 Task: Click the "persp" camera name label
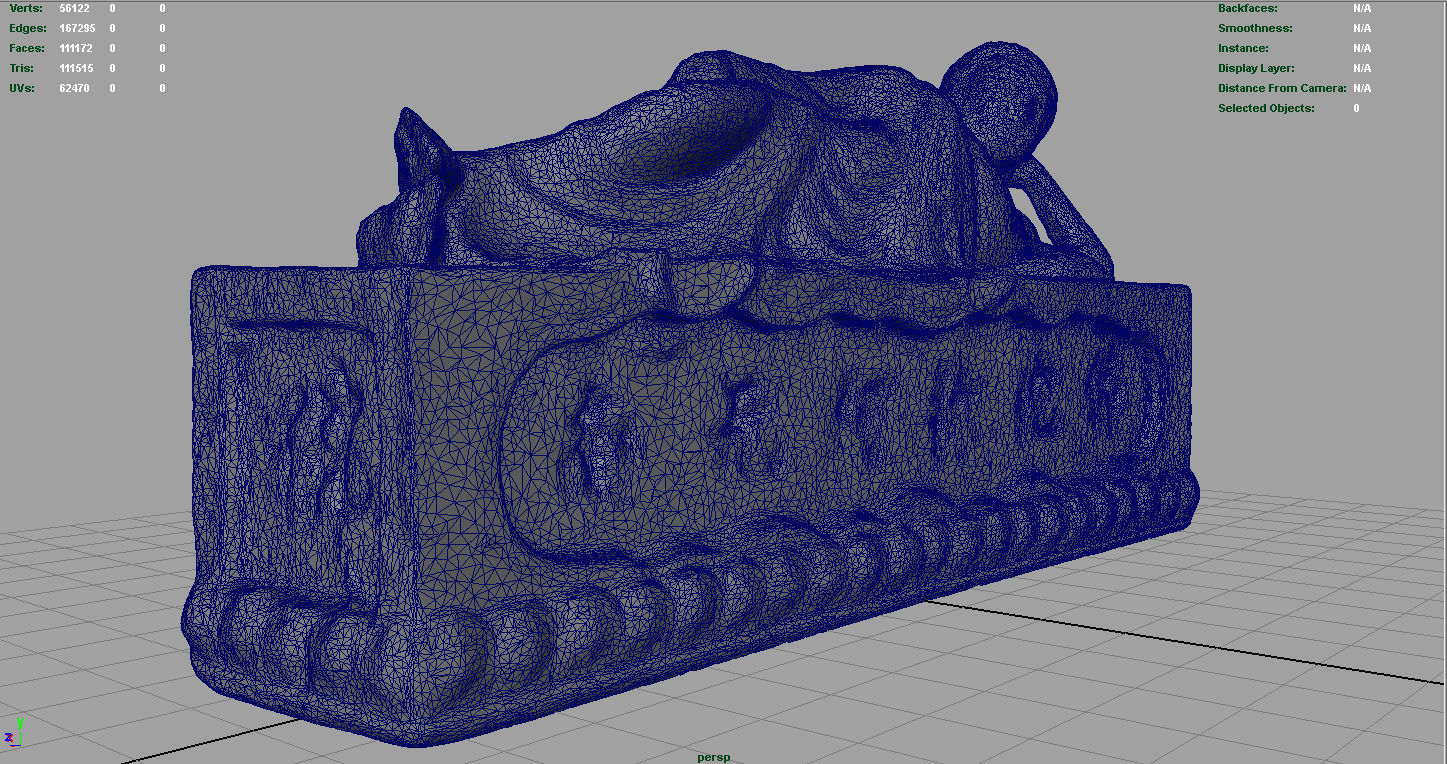click(x=714, y=757)
